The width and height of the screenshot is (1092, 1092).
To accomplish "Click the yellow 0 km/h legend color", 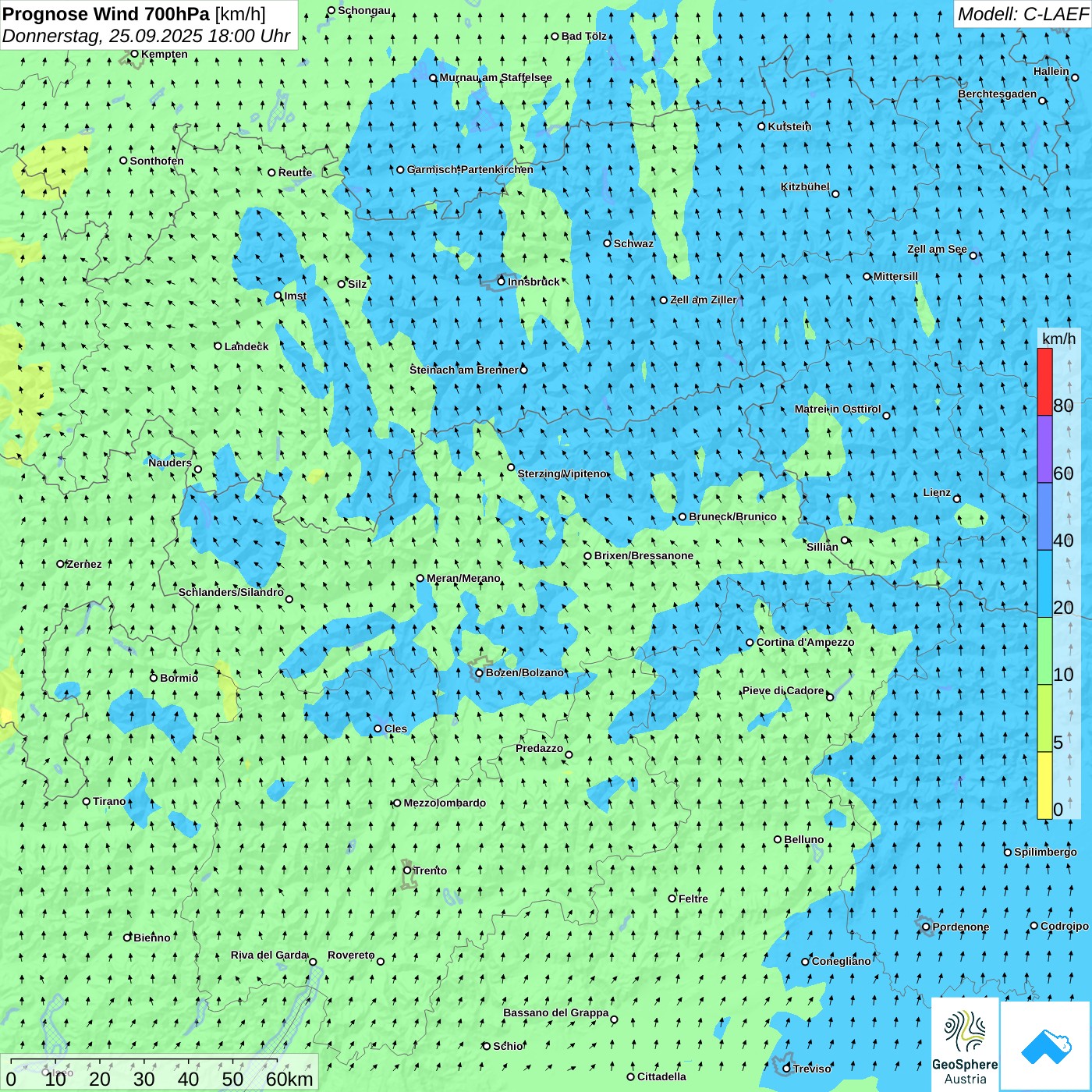I will click(x=1044, y=785).
